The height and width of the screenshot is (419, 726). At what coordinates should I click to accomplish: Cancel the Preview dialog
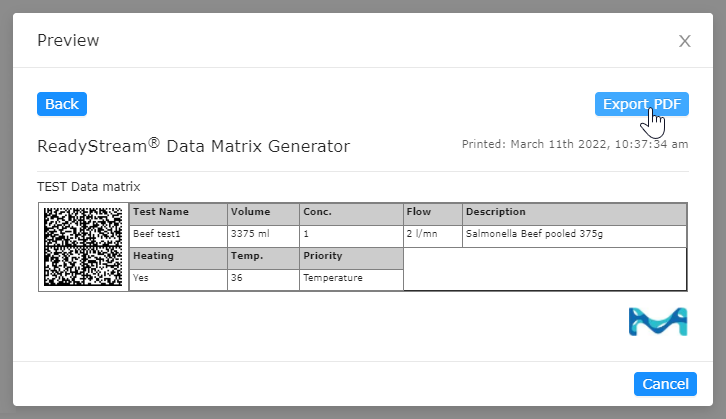(665, 384)
